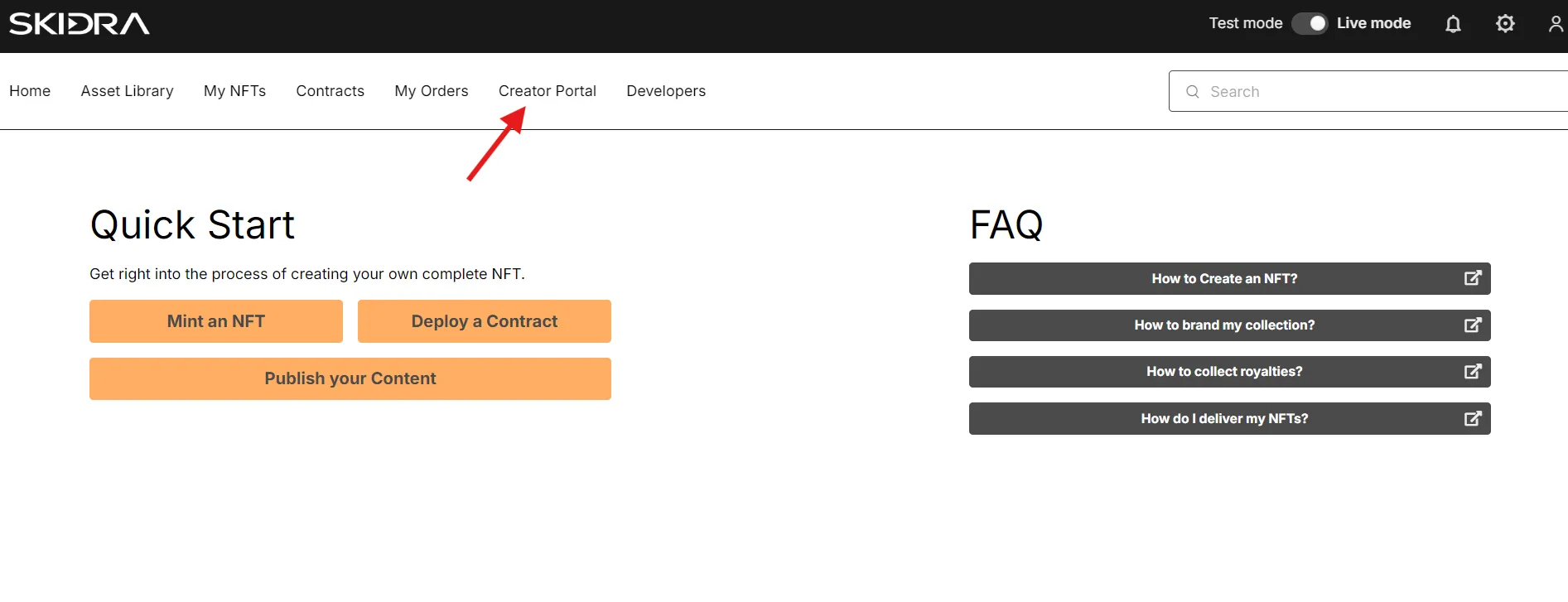Open the settings gear icon
The image size is (1568, 602).
(1505, 23)
